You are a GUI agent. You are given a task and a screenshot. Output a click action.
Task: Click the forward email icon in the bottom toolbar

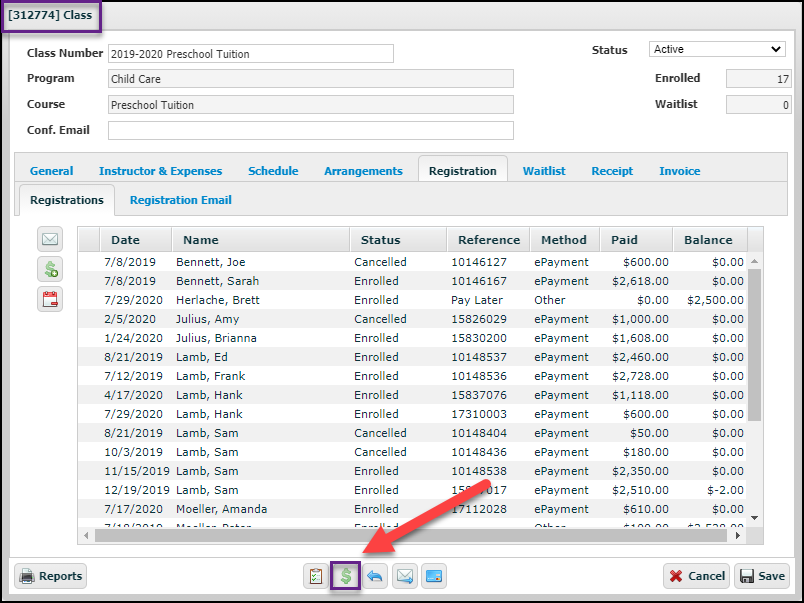click(x=405, y=576)
